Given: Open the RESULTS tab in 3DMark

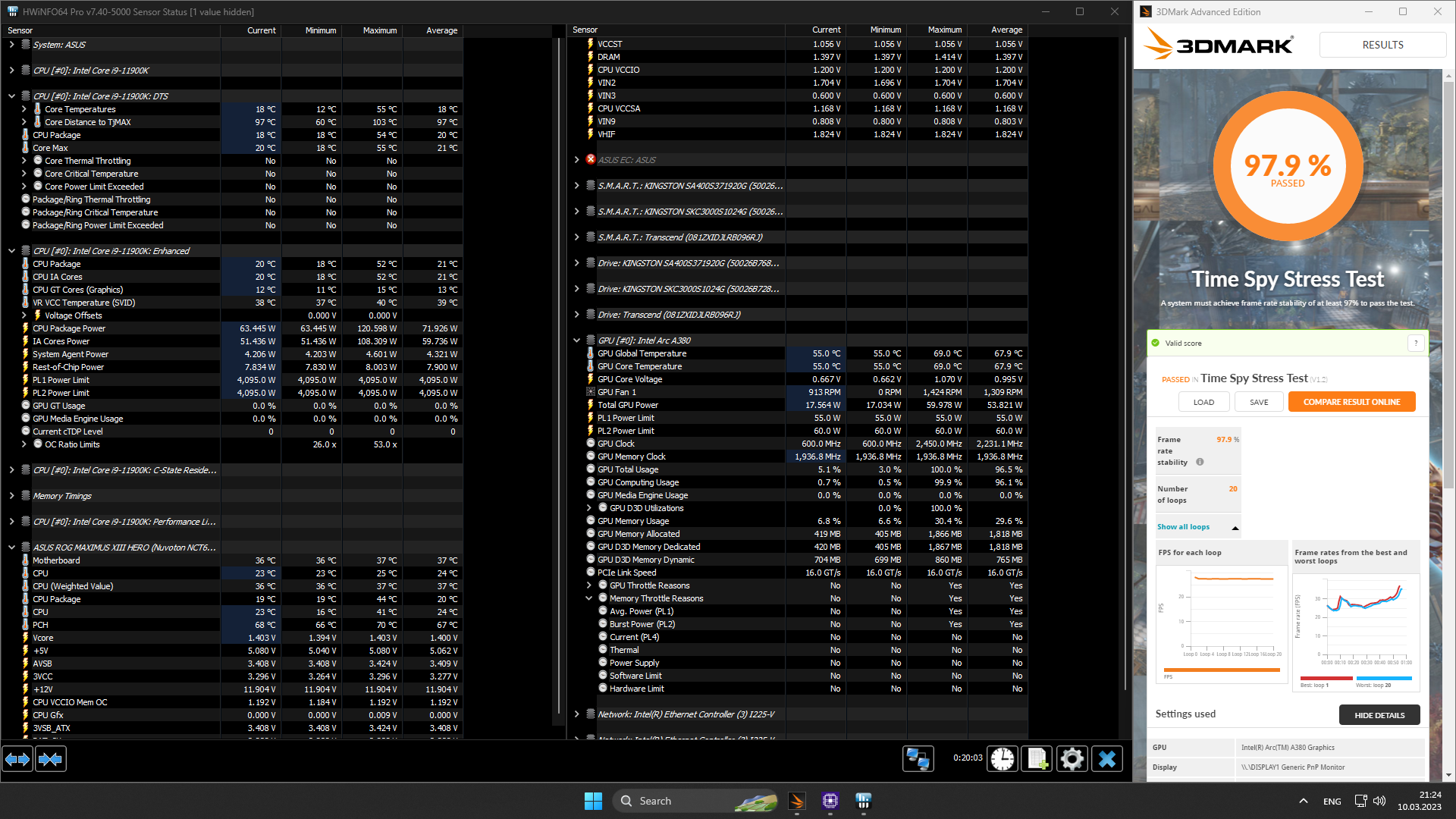Looking at the screenshot, I should click(x=1382, y=45).
